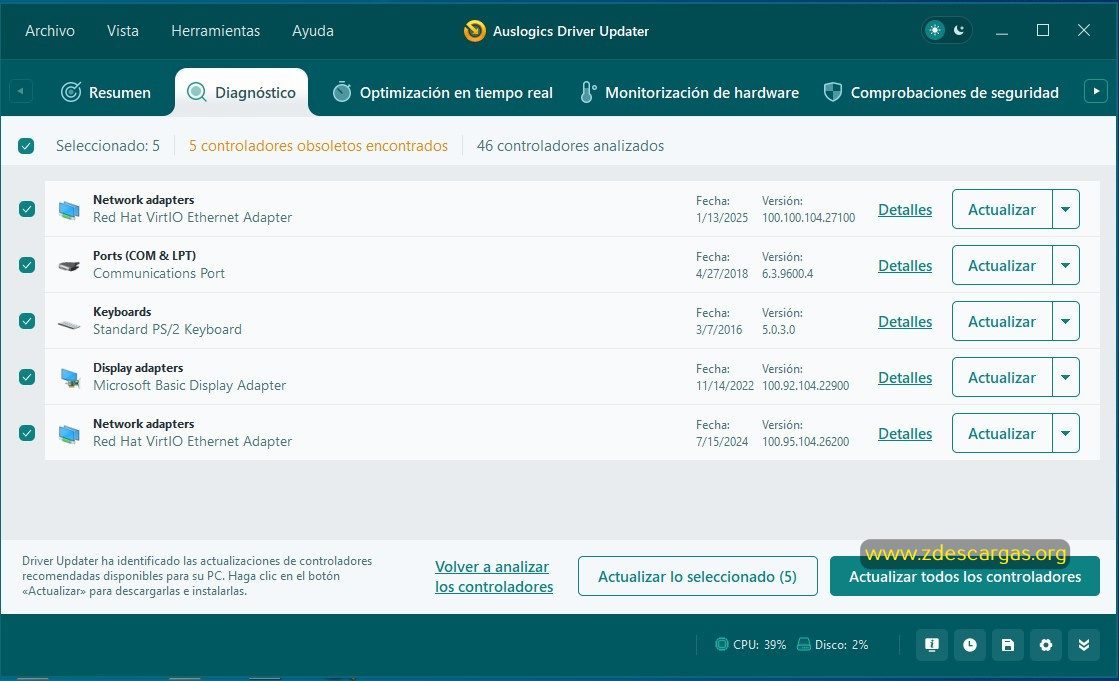Click Actualizar for Microsoft Basic Display Adapter
The height and width of the screenshot is (681, 1119).
(1002, 377)
